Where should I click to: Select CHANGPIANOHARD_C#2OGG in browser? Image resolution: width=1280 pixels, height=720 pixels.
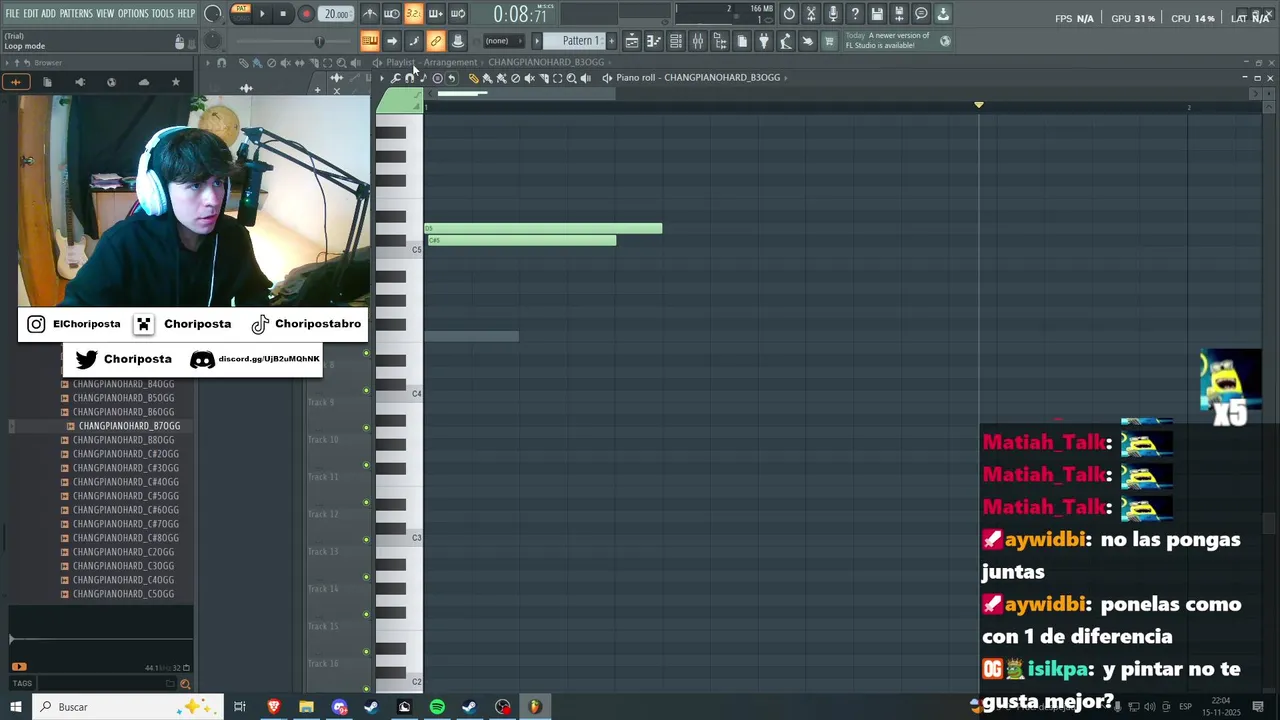(125, 454)
